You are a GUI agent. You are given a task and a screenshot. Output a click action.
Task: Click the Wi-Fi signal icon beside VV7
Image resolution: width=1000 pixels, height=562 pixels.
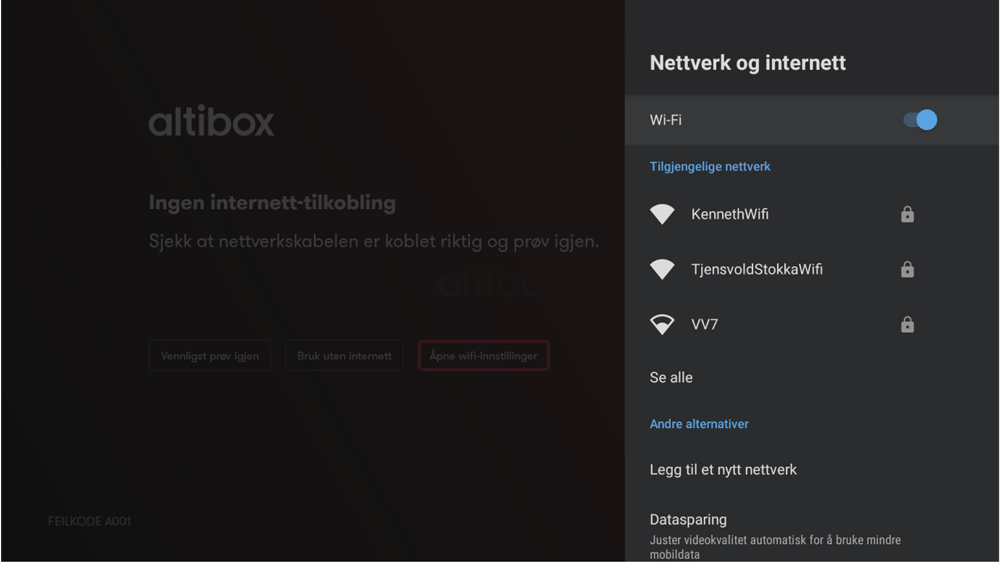pos(662,324)
